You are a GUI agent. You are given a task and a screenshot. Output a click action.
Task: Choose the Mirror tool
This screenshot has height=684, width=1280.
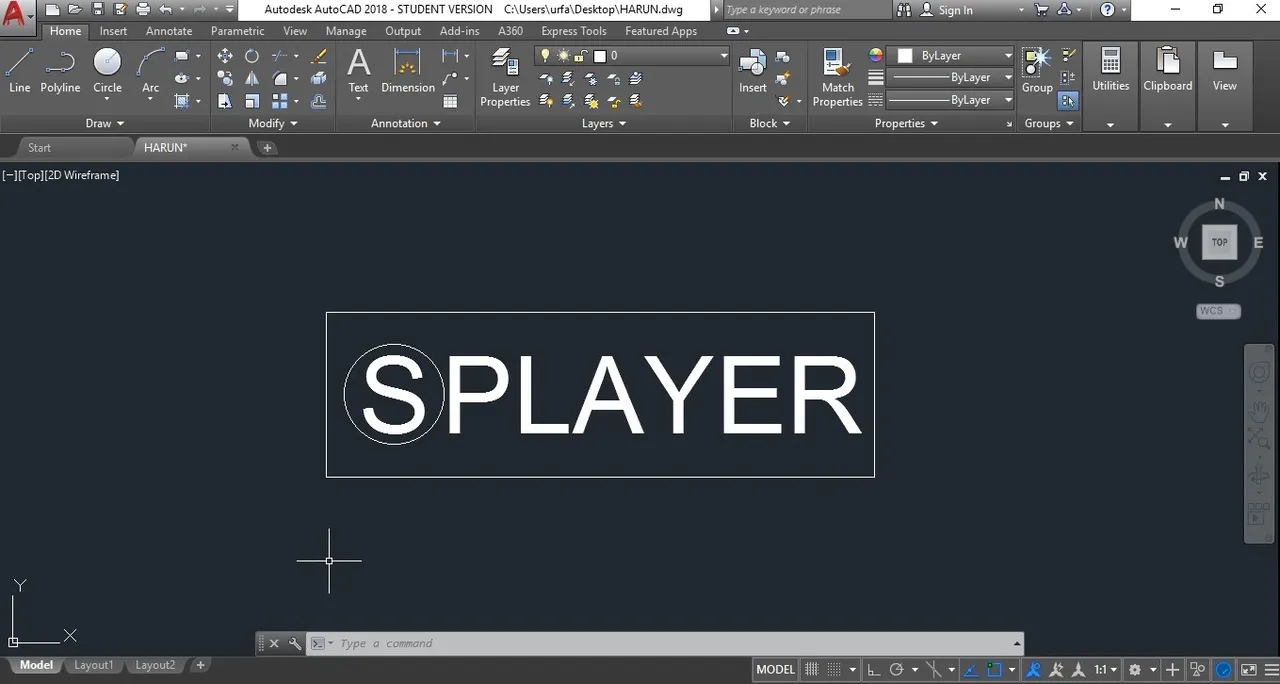252,78
